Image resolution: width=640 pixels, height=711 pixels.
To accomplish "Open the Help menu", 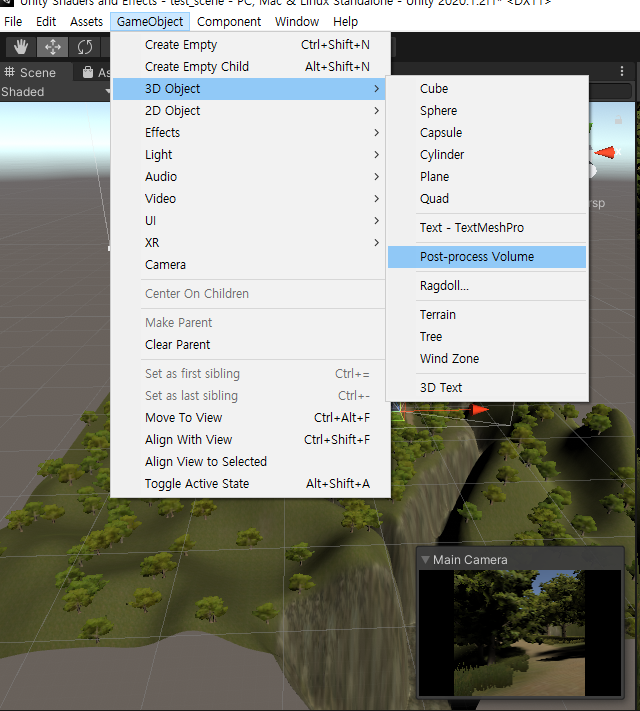I will click(345, 22).
